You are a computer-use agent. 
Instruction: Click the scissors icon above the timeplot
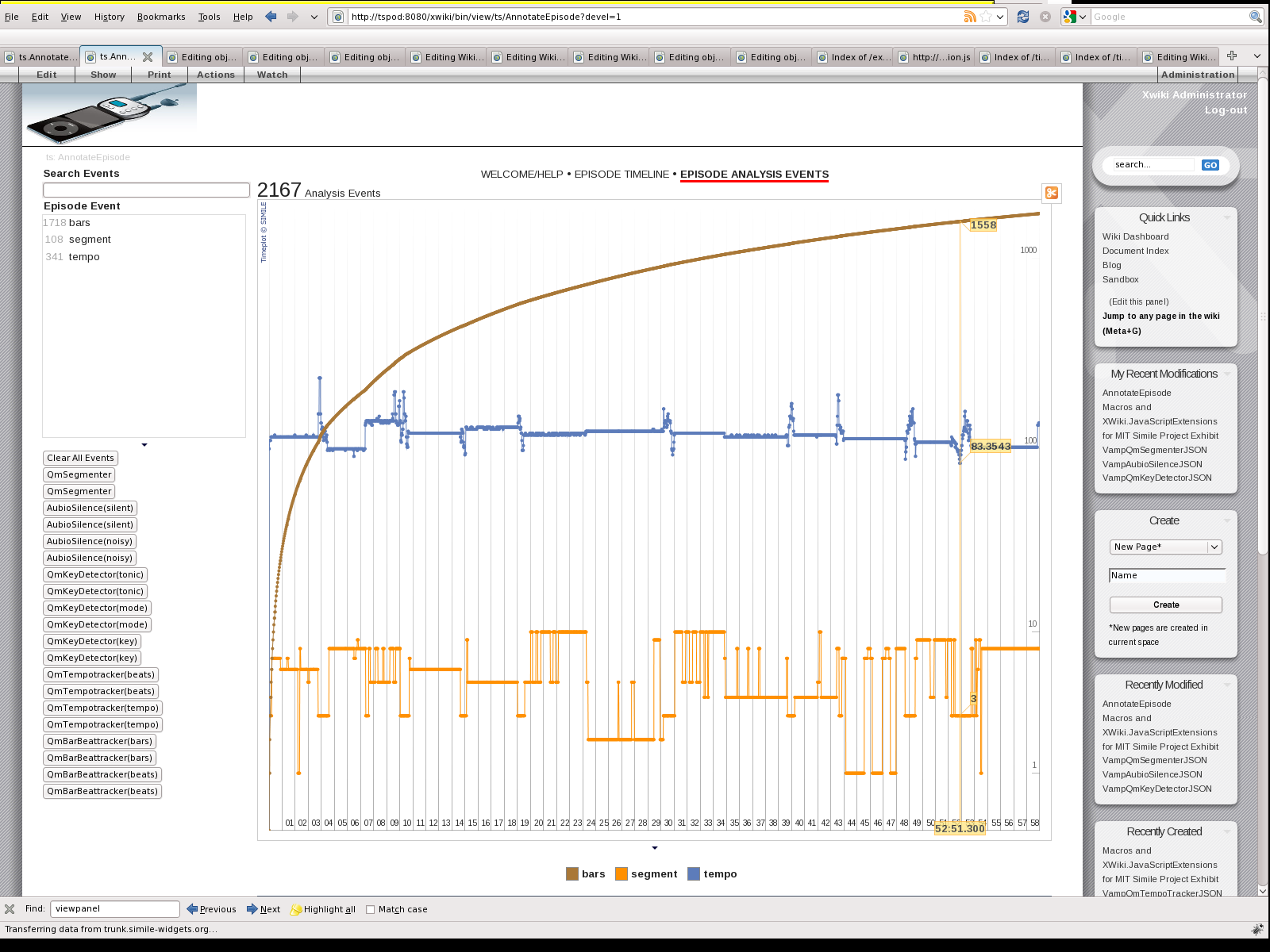coord(1052,193)
